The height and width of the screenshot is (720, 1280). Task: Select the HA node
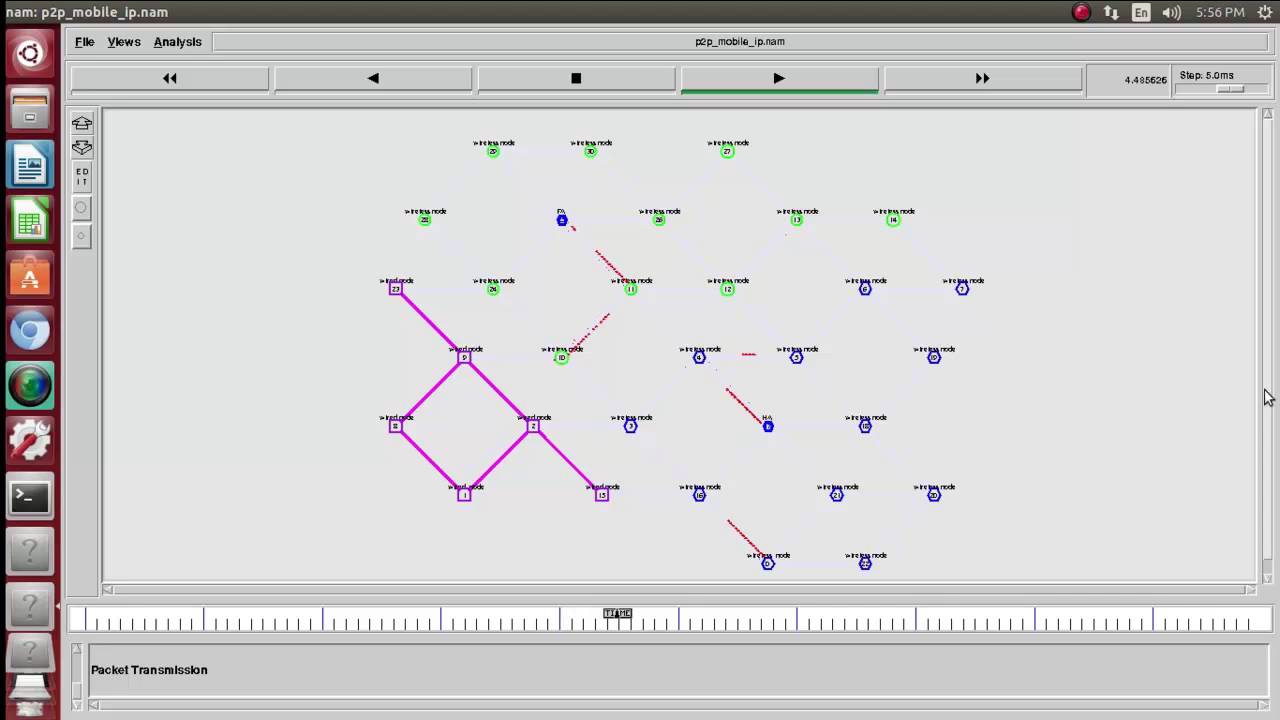click(x=768, y=426)
